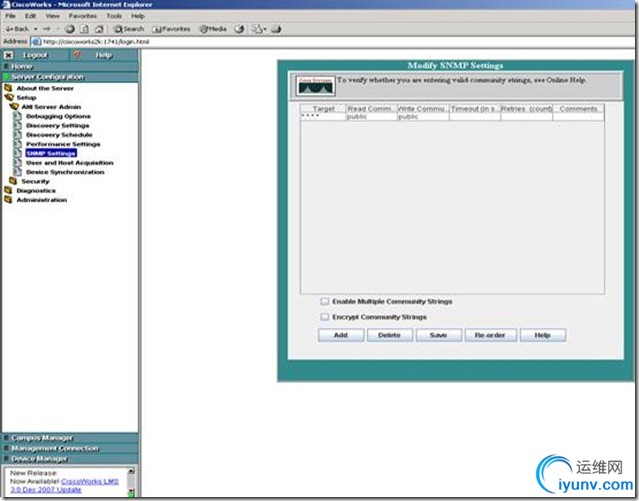Select User and Host Acquisition

click(70, 163)
